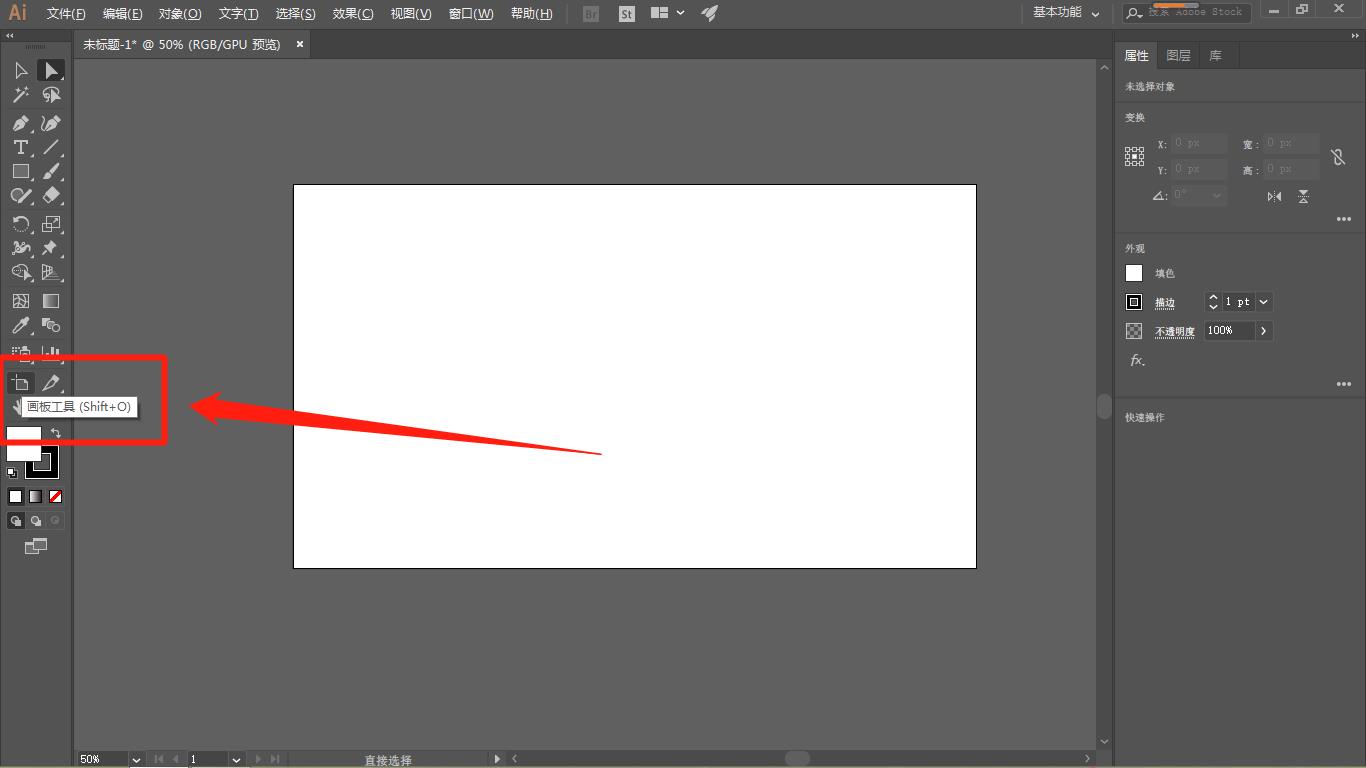
Task: Select the Type tool
Action: coord(20,147)
